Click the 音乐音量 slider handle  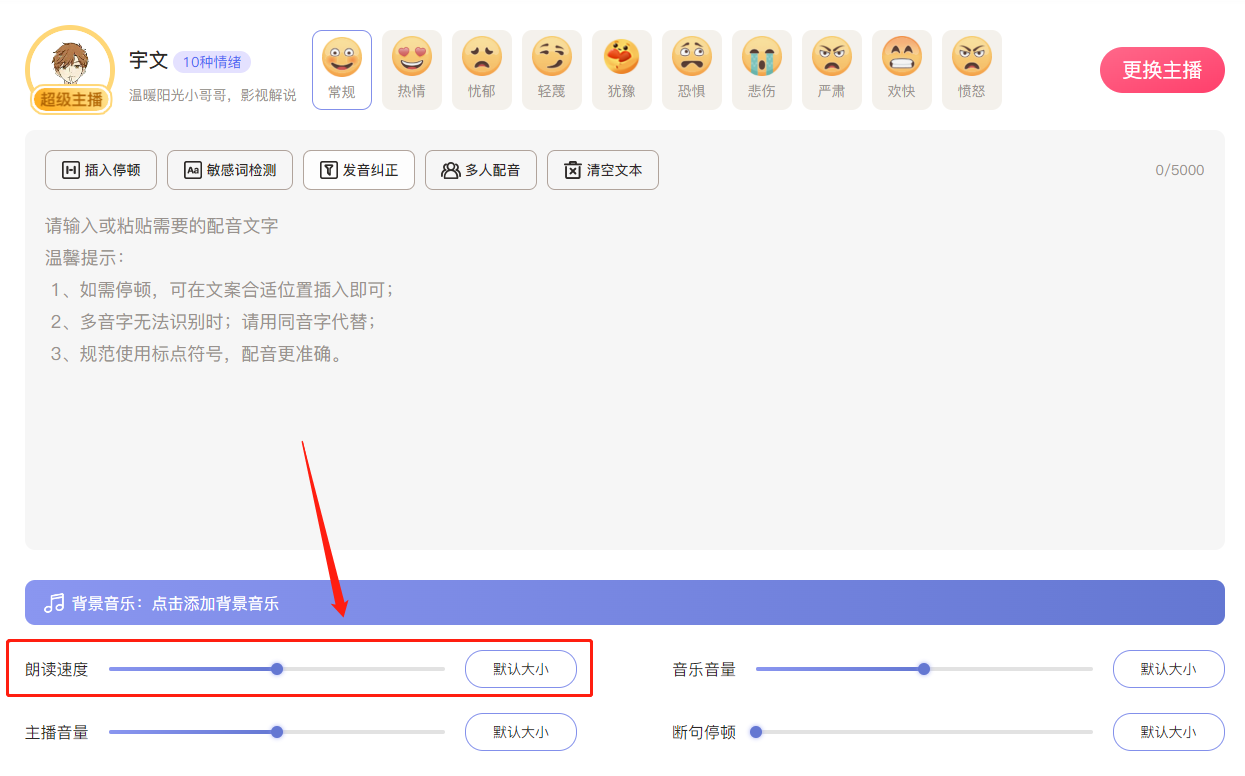point(924,669)
